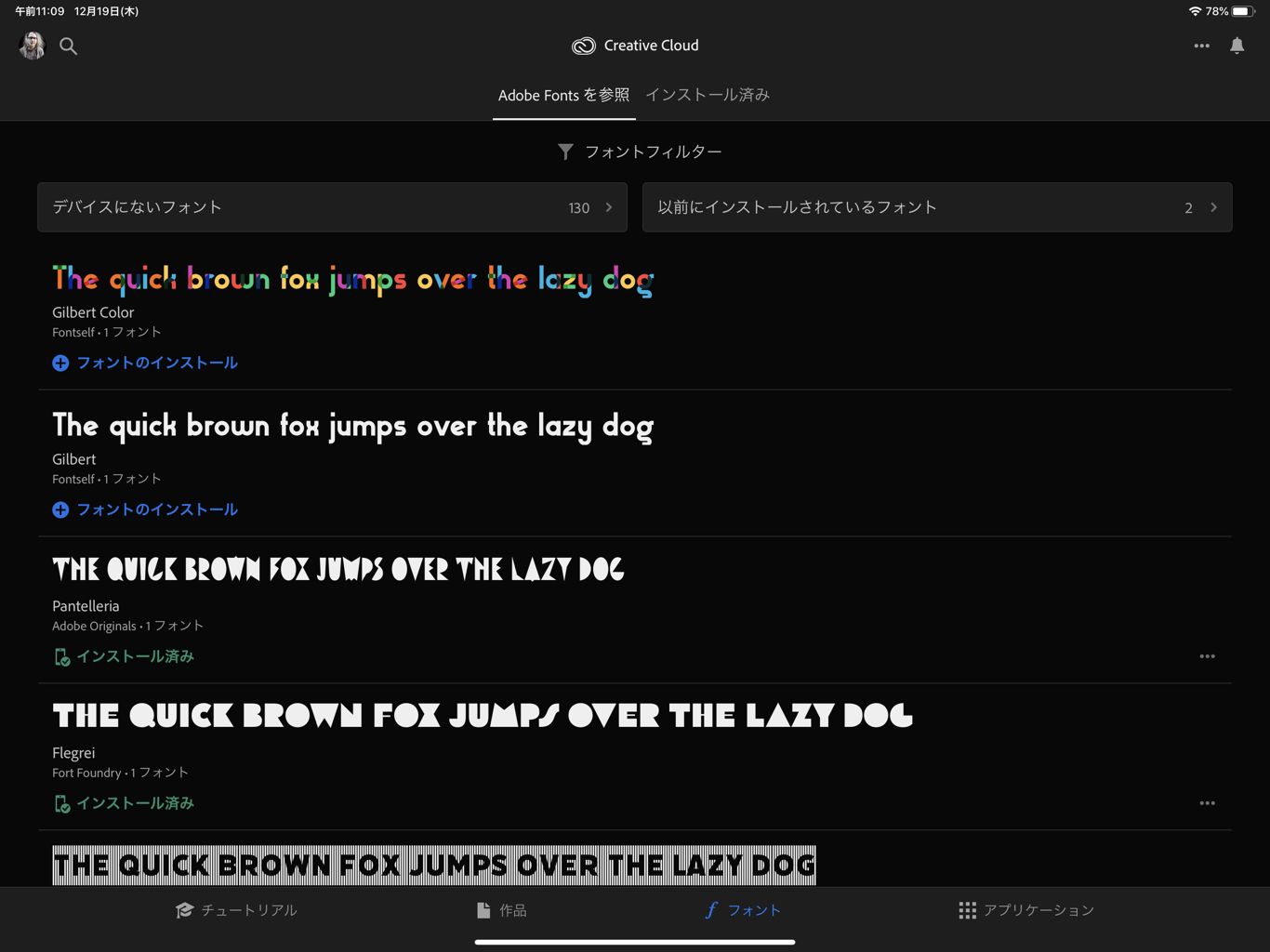Click Adobe Originals foundry text

click(94, 627)
